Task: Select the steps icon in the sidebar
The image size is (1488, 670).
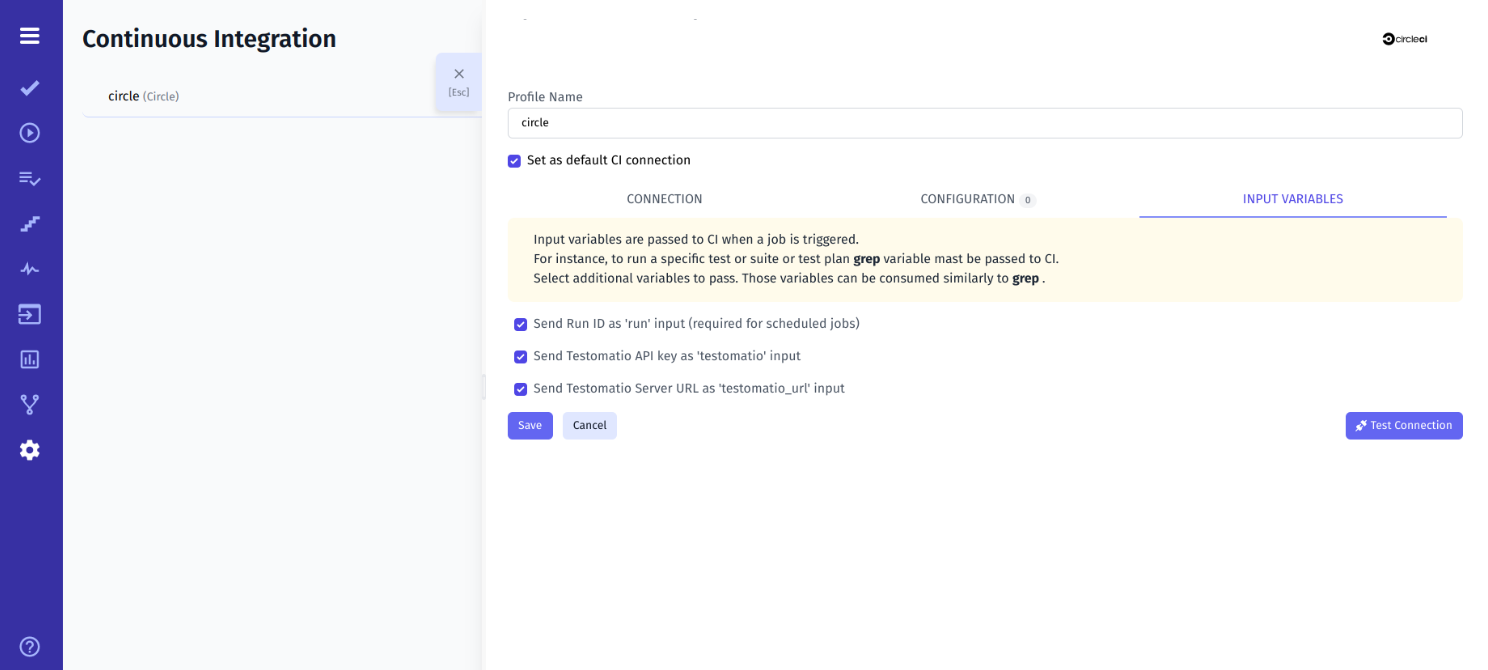Action: 29,223
